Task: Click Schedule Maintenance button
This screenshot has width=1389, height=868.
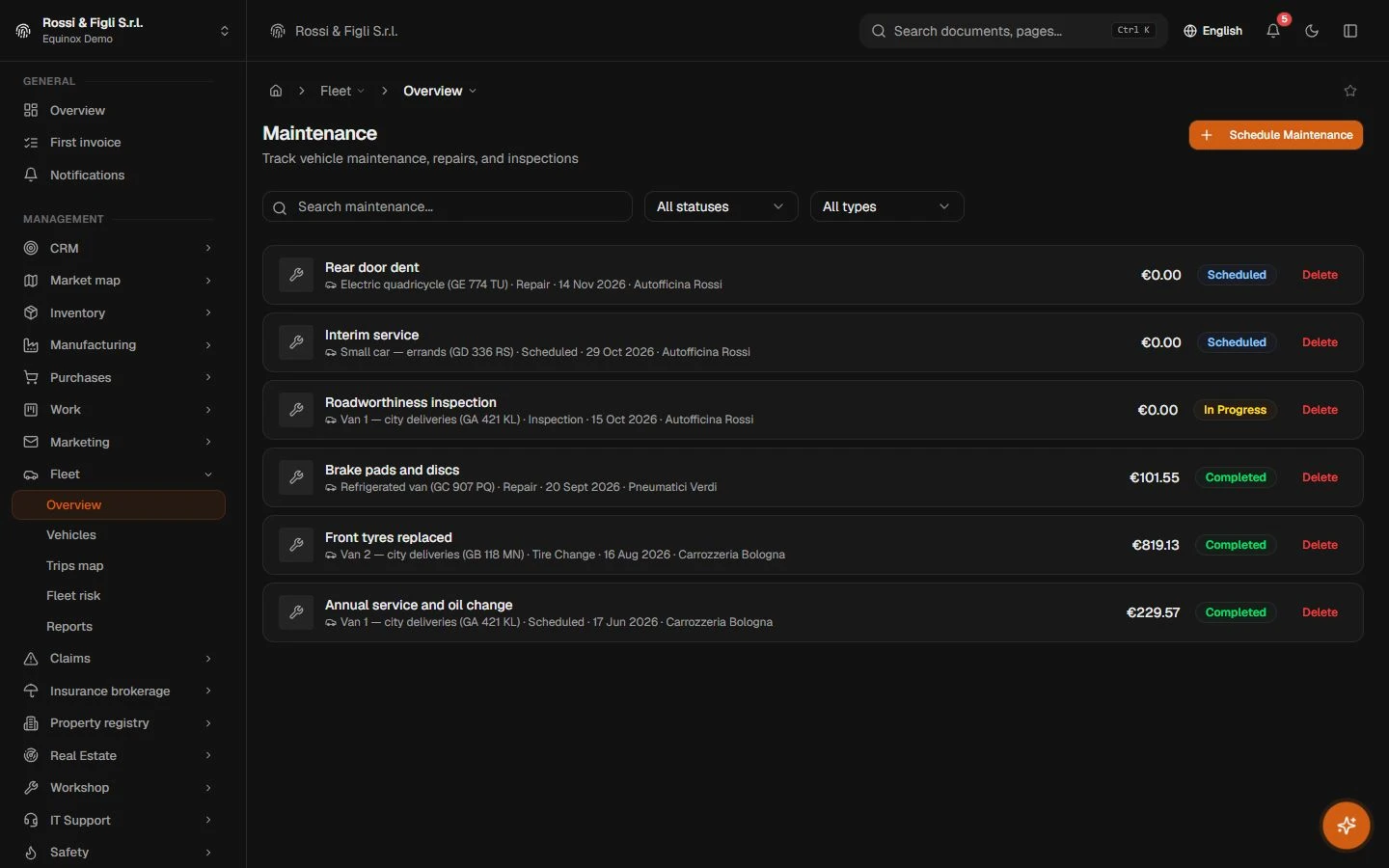Action: pyautogui.click(x=1275, y=135)
